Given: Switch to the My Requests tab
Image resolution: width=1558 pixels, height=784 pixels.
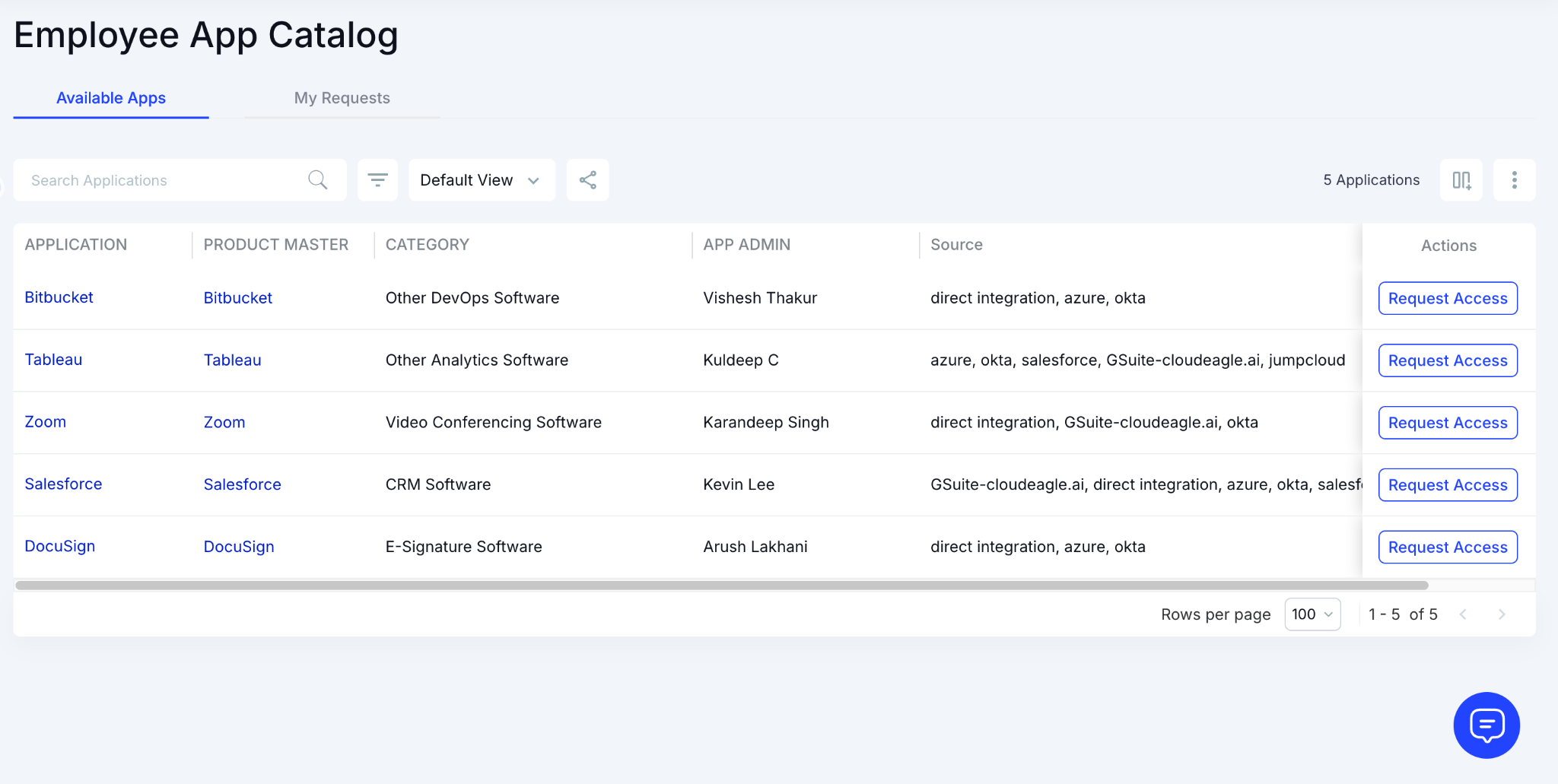Looking at the screenshot, I should (x=342, y=98).
